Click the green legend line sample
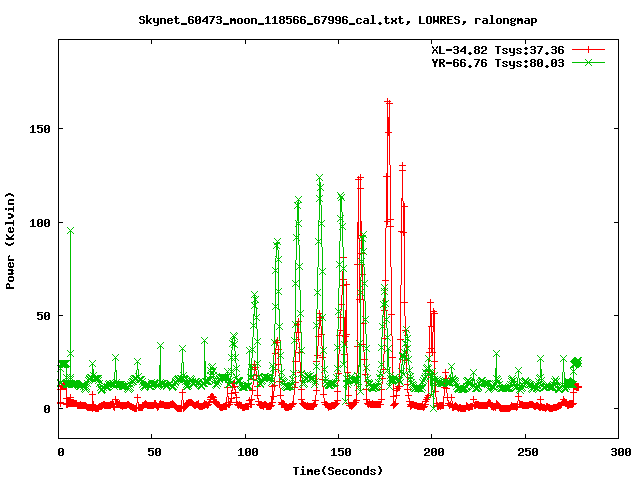 [588, 62]
